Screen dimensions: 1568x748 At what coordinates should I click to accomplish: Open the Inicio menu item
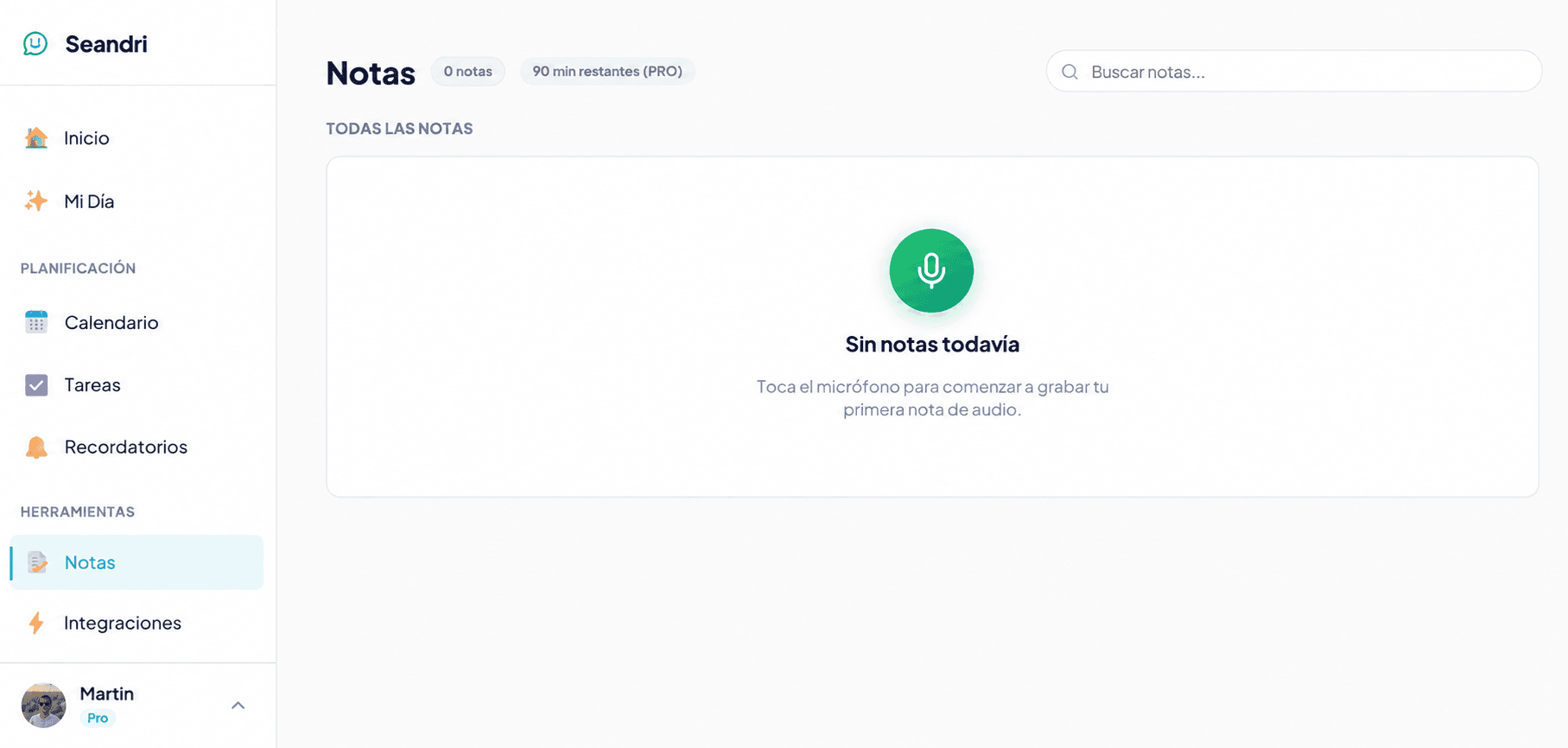136,137
